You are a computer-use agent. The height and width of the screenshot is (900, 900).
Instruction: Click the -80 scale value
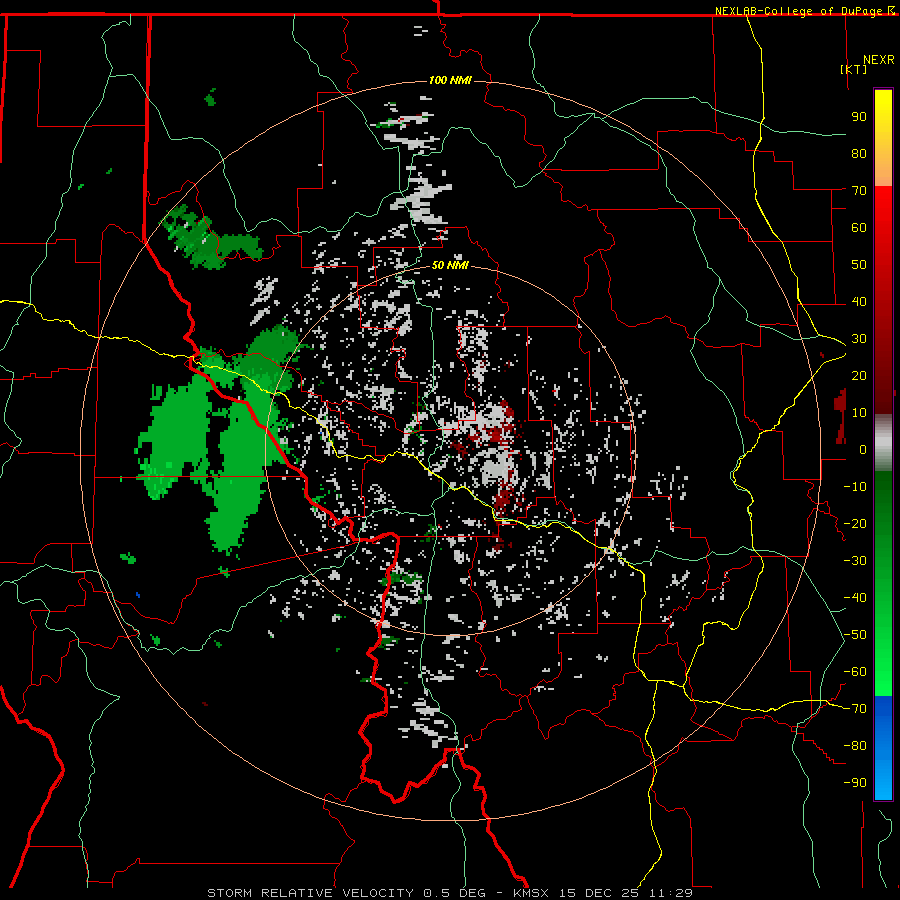[855, 746]
